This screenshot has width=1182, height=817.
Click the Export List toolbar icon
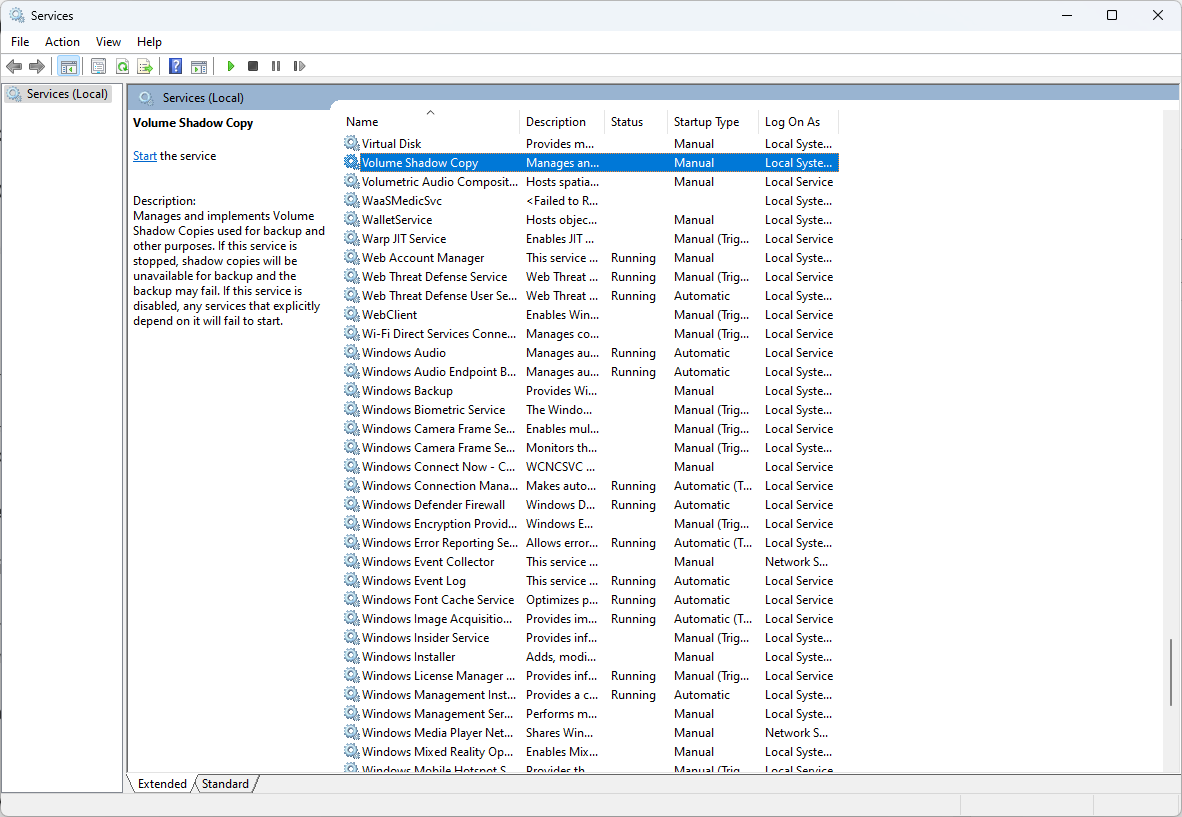point(145,66)
